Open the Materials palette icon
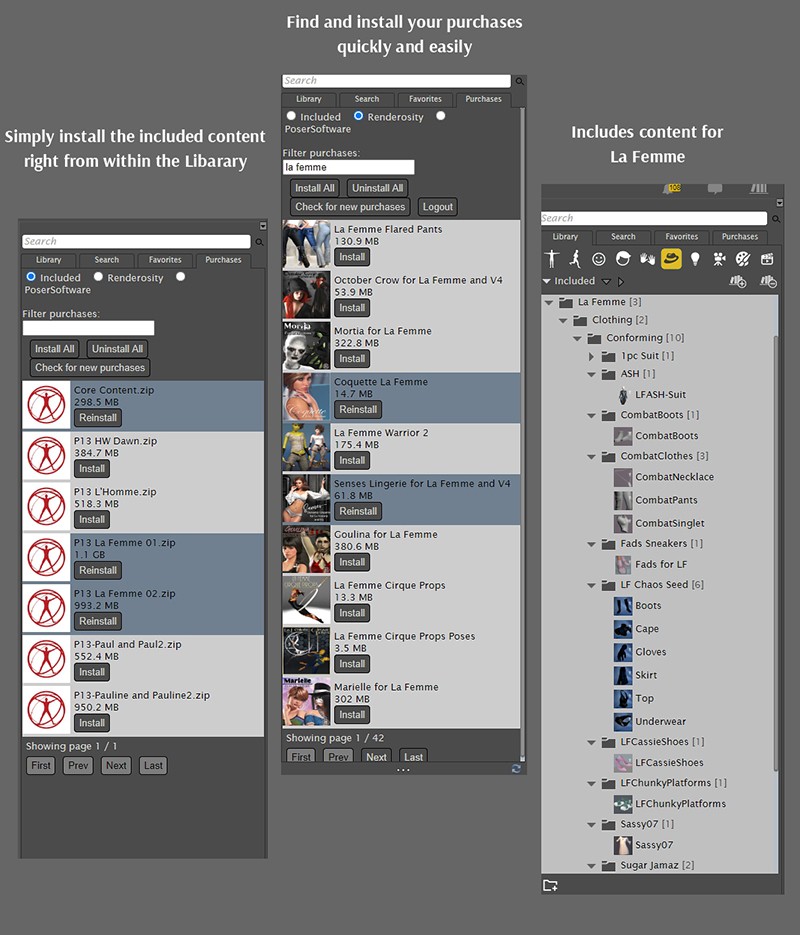The height and width of the screenshot is (935, 800). click(x=742, y=258)
